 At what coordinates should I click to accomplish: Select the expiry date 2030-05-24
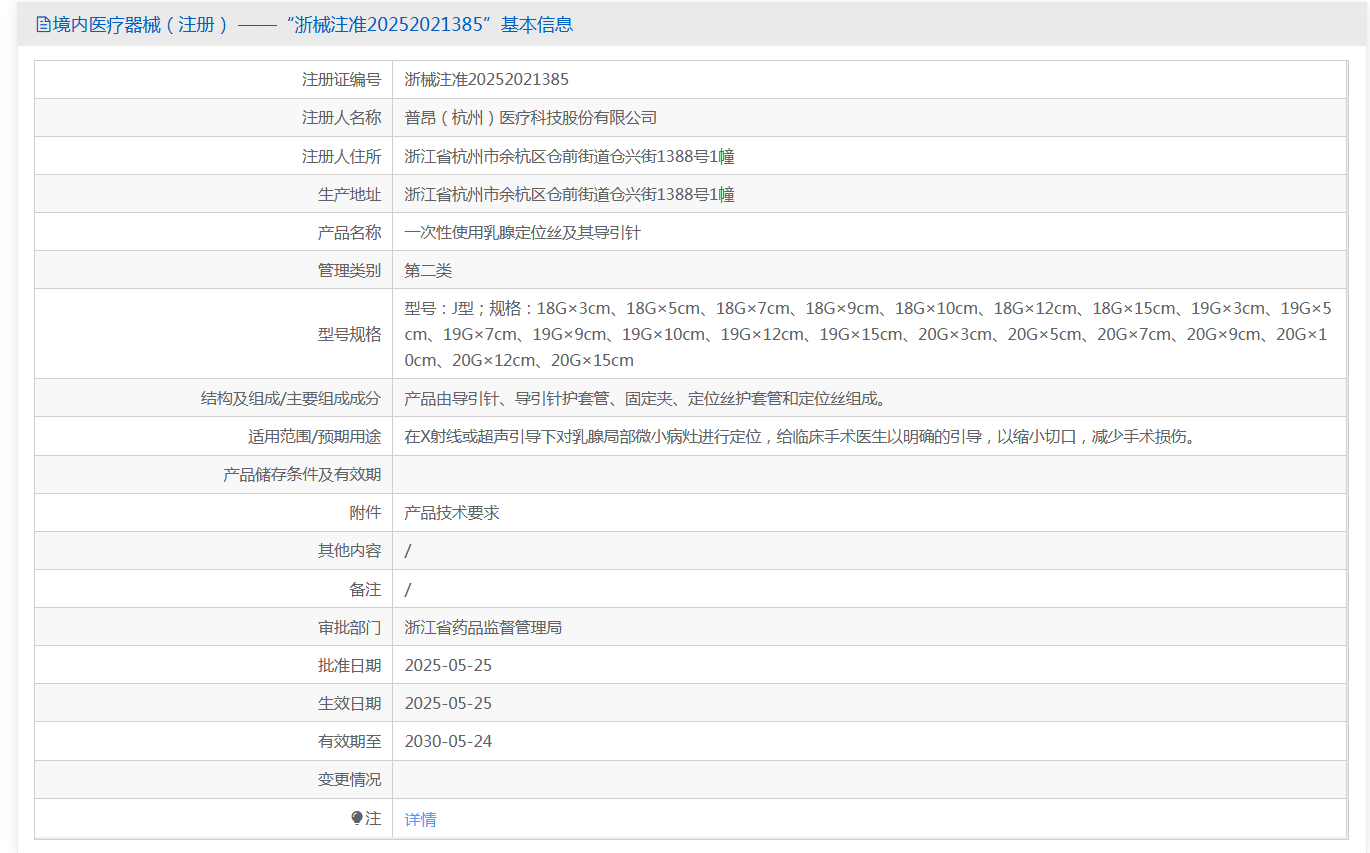[449, 741]
